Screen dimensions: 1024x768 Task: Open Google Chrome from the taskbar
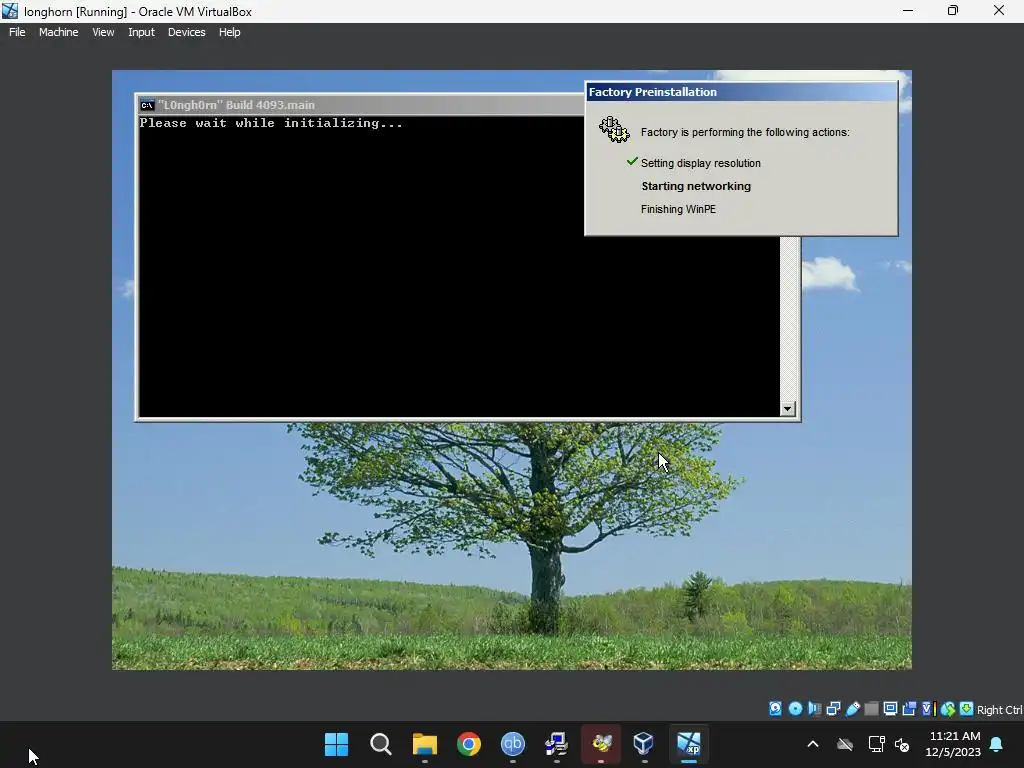click(x=469, y=744)
